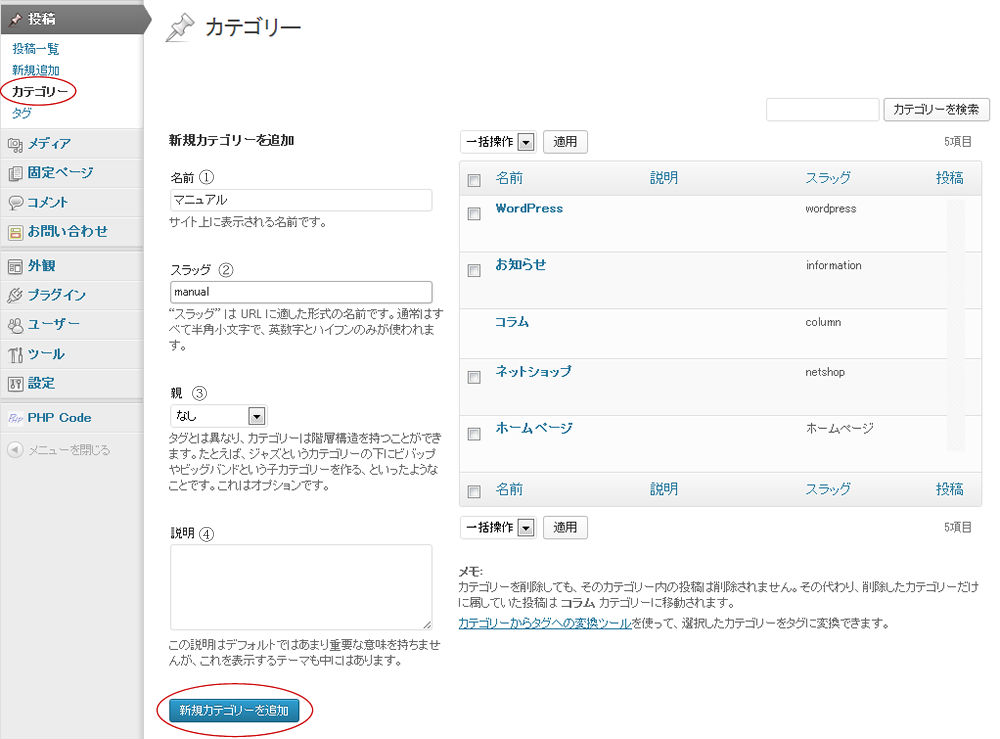Image resolution: width=1000 pixels, height=739 pixels.
Task: Open 新規追加 in the sidebar submenu
Action: (36, 70)
